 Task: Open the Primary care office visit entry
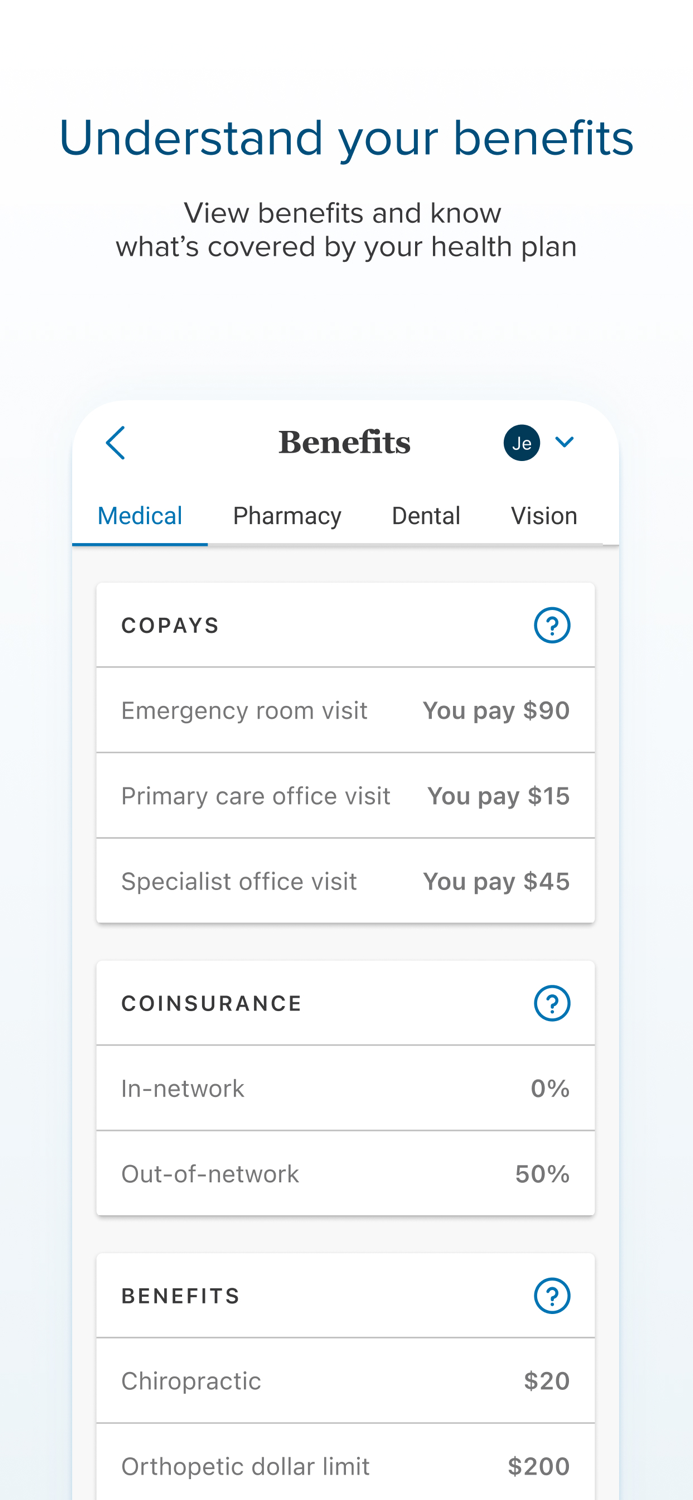[x=346, y=795]
